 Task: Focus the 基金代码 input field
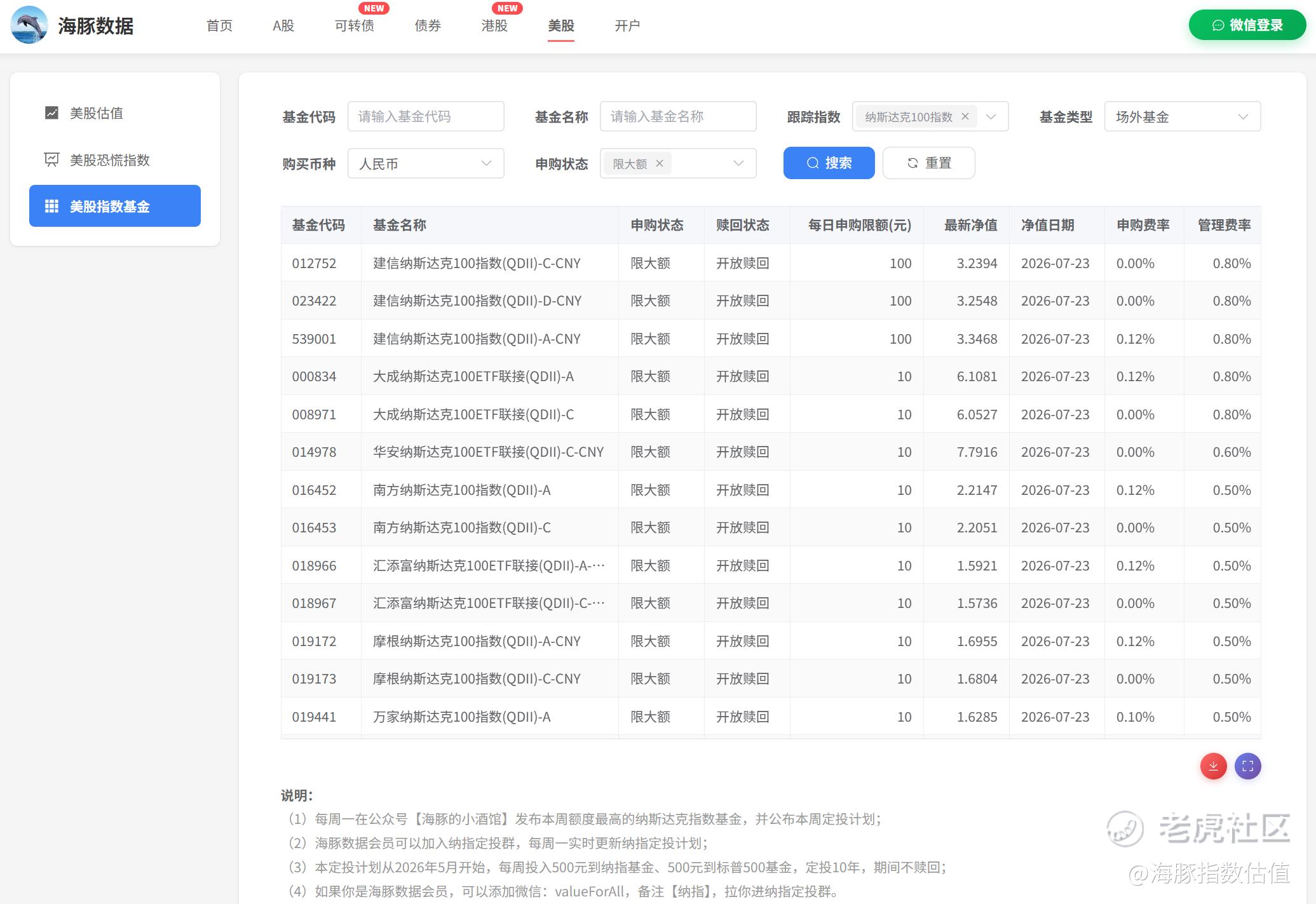point(426,116)
